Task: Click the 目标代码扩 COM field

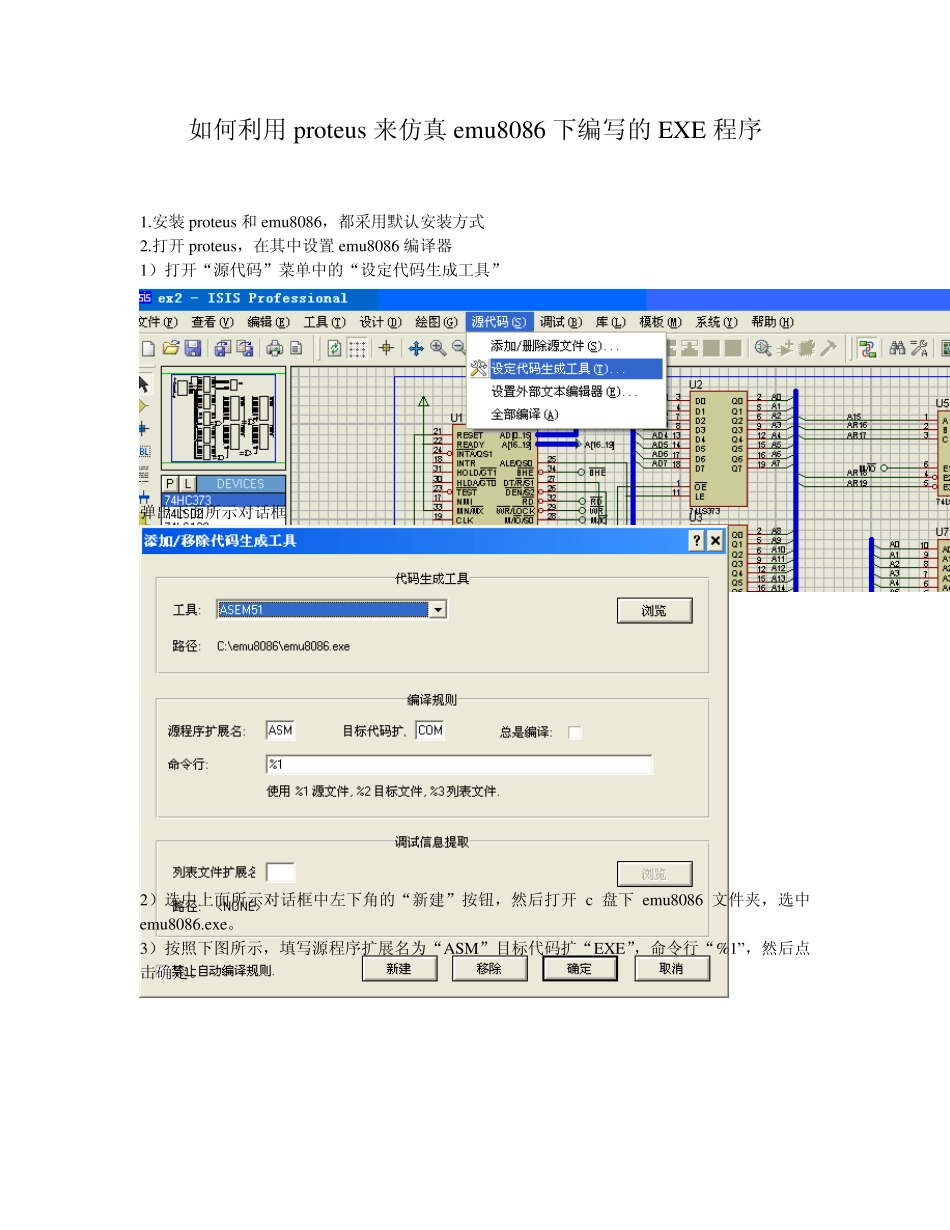Action: 430,731
